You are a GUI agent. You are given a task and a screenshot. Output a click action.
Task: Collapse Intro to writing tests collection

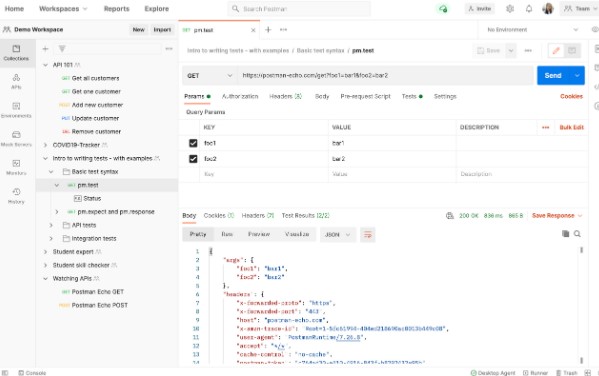coord(45,158)
